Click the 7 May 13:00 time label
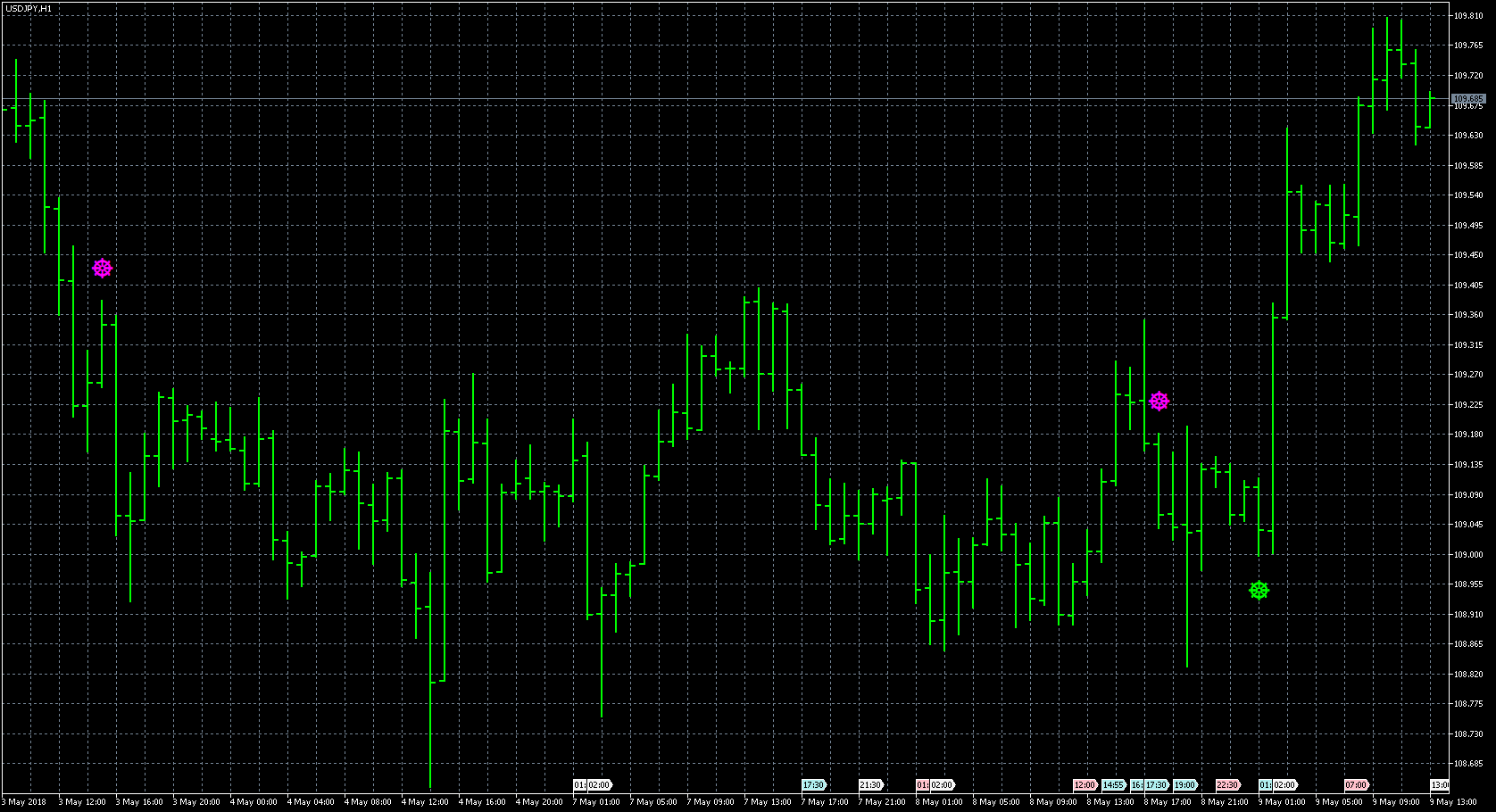Viewport: 1496px width, 812px height. pos(768,801)
